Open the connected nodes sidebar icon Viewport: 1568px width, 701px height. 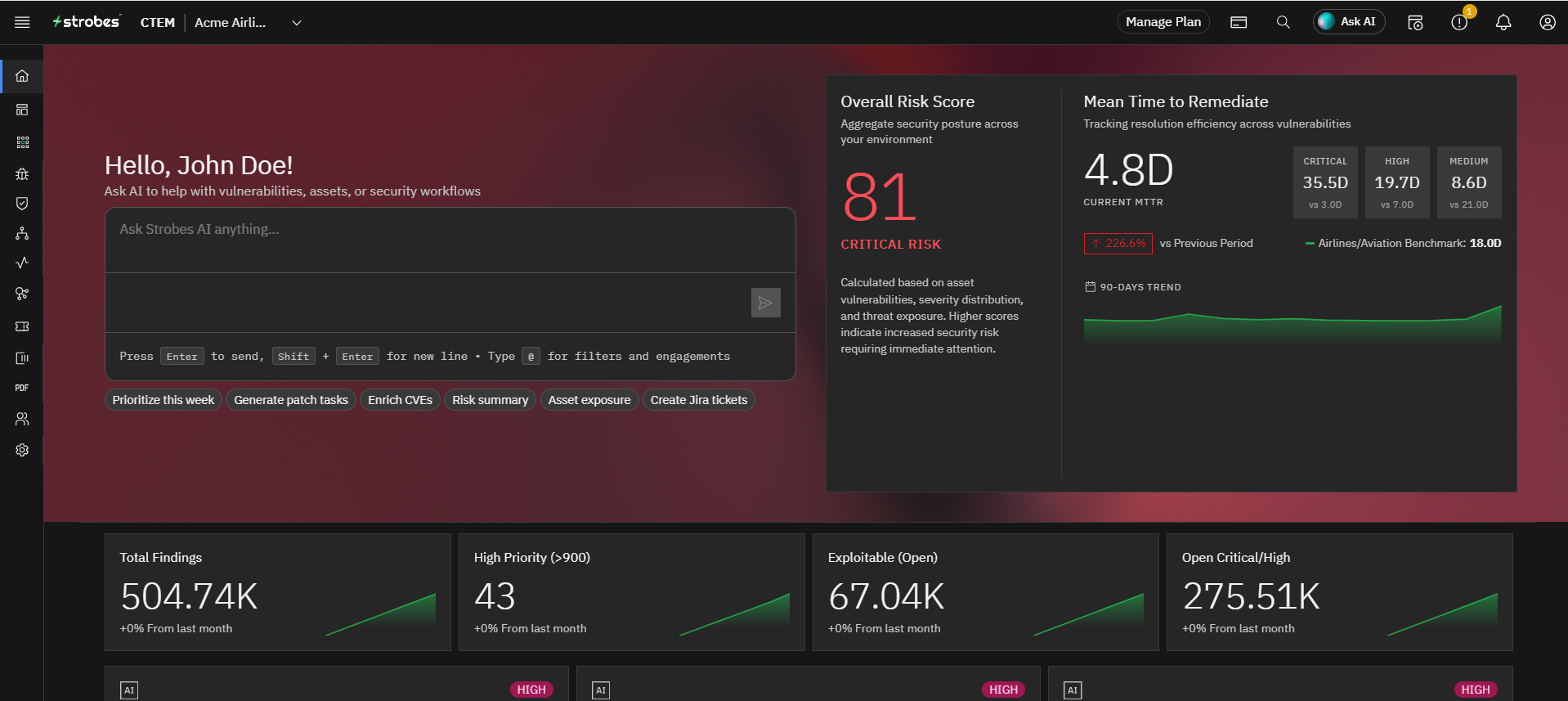(22, 294)
